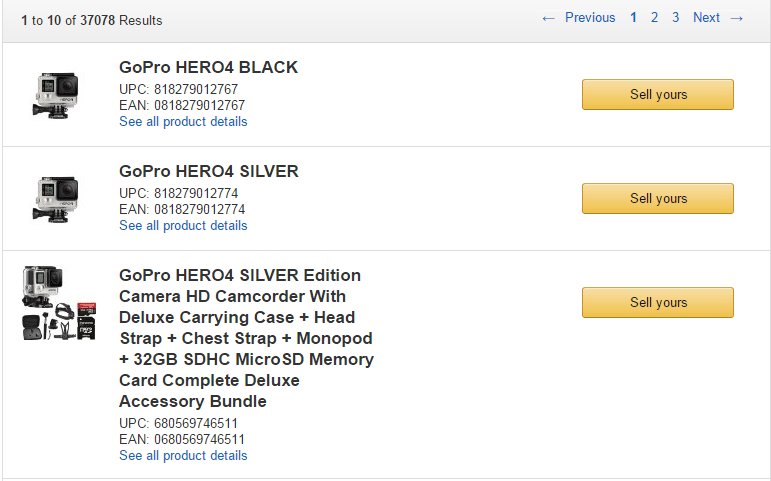See all product details for HERO4 SILVER
Viewport: 771px width, 481px height.
tap(183, 226)
